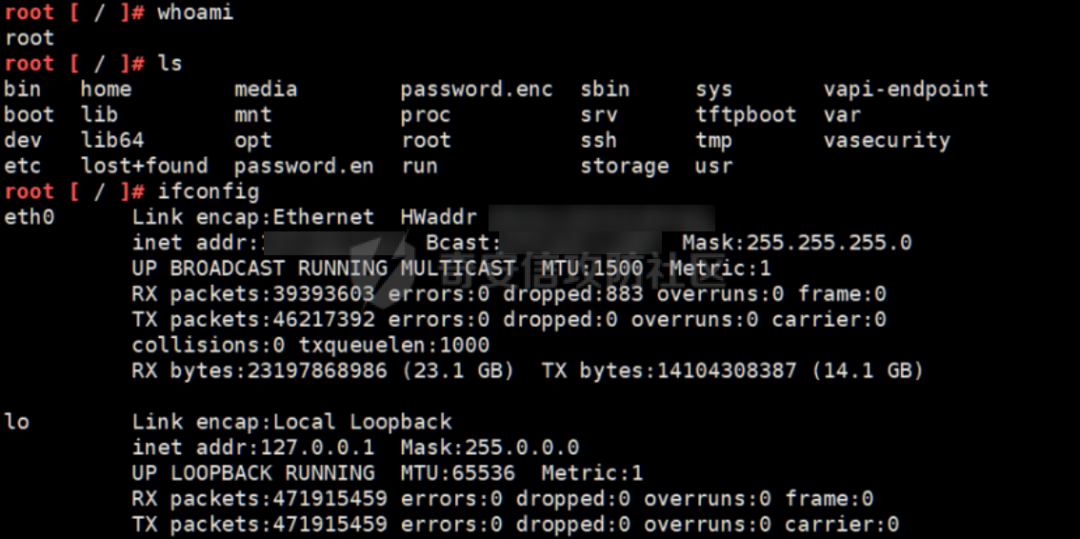Viewport: 1080px width, 539px height.
Task: Click the whoami command text
Action: (x=196, y=12)
